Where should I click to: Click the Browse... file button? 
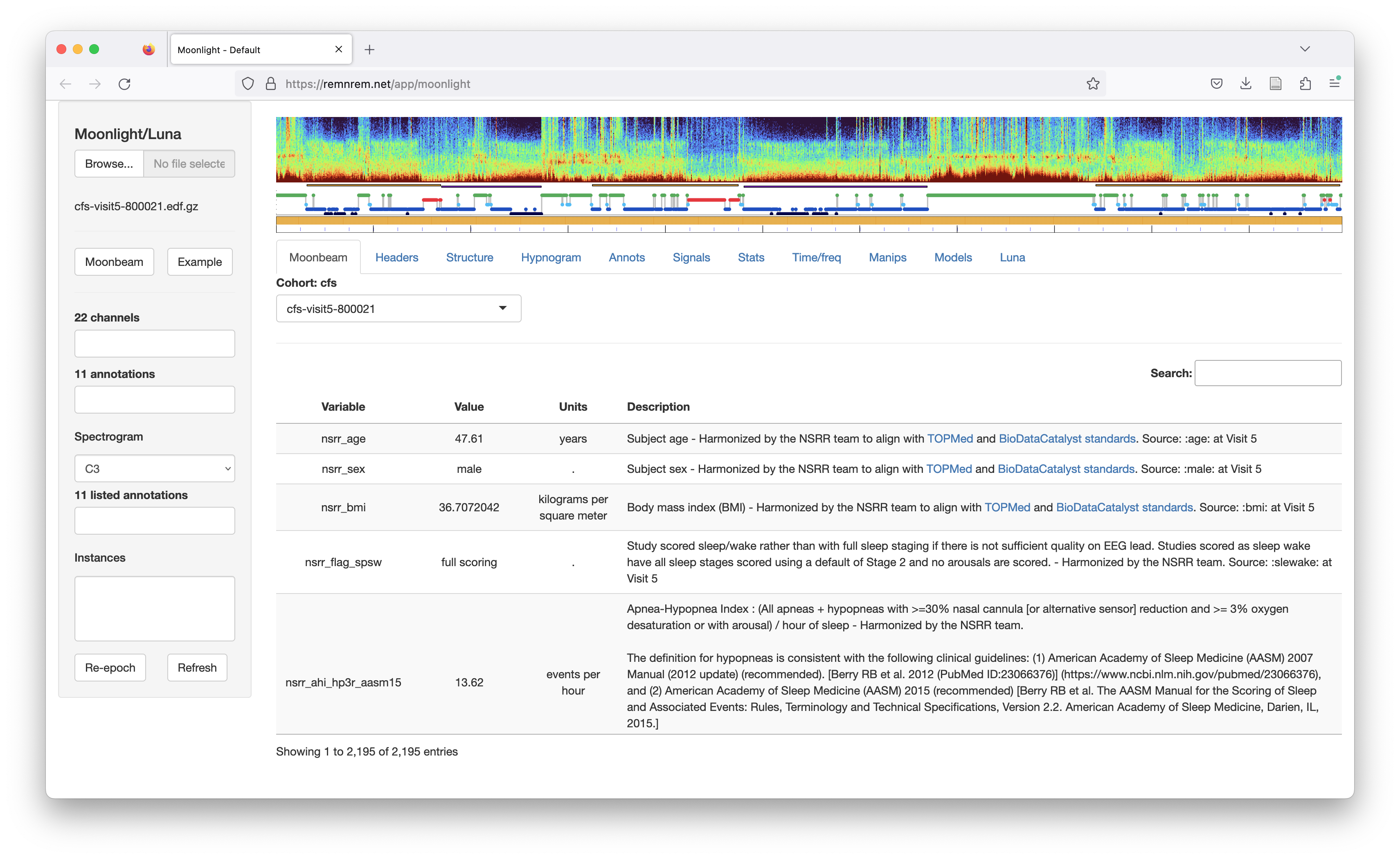(x=109, y=164)
